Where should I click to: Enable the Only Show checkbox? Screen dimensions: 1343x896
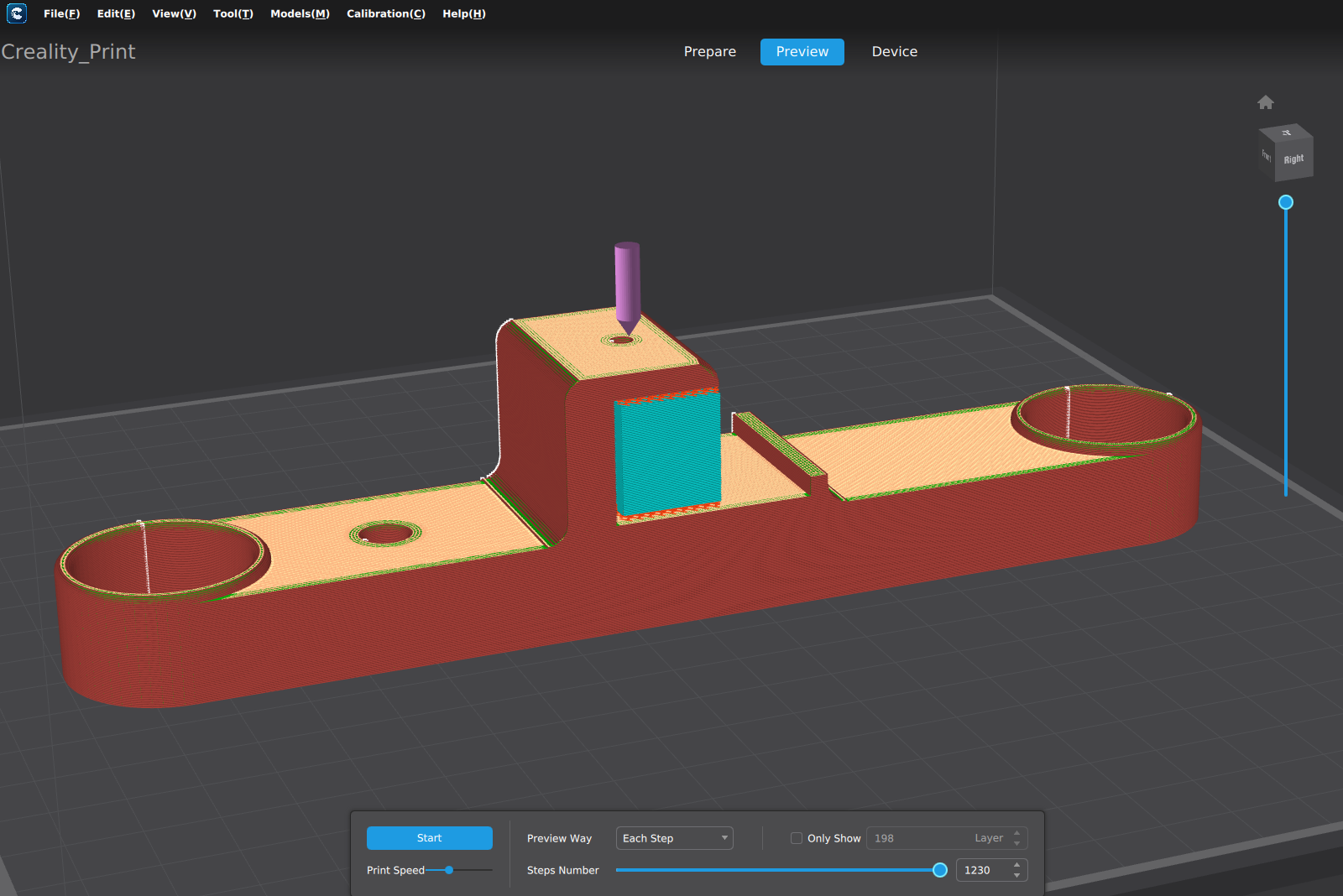click(x=797, y=838)
